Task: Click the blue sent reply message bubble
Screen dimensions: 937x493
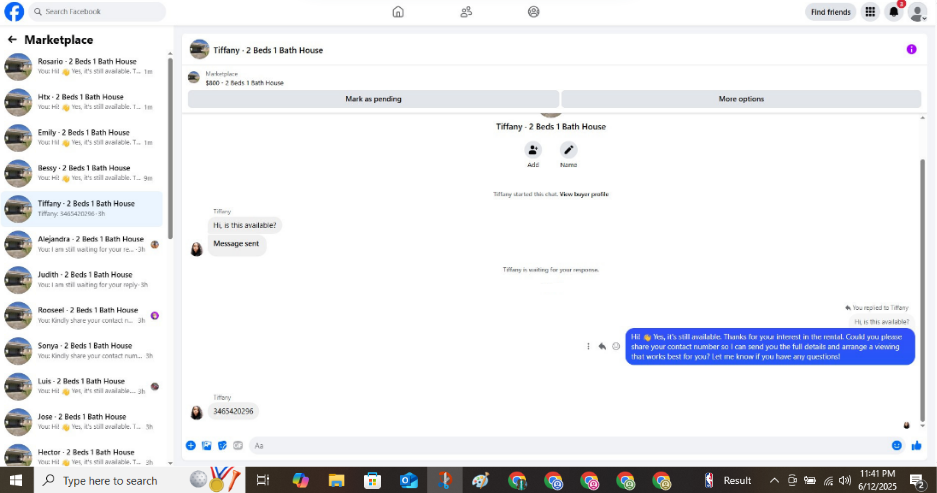Action: [x=770, y=347]
